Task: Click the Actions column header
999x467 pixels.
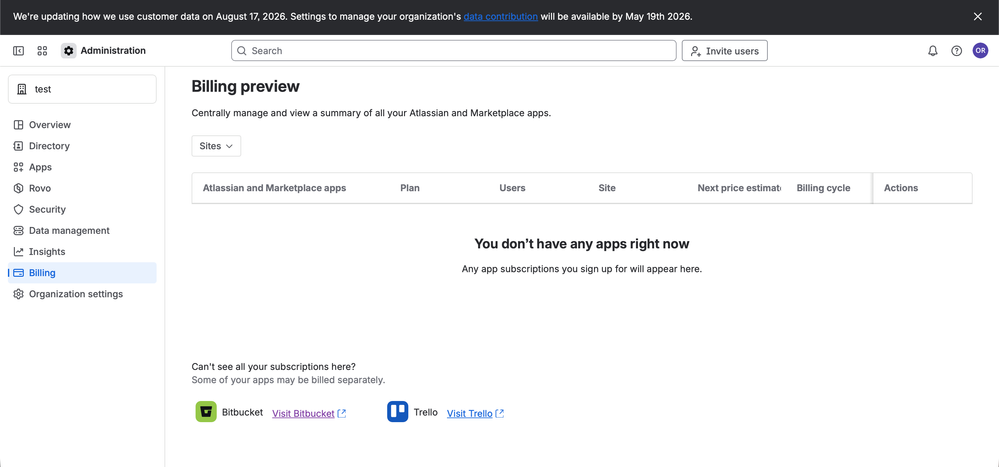Action: [901, 188]
